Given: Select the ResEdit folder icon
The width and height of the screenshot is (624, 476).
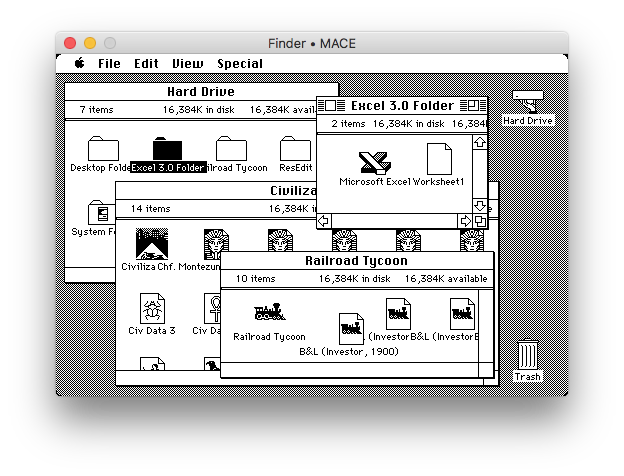Looking at the screenshot, I should point(295,148).
